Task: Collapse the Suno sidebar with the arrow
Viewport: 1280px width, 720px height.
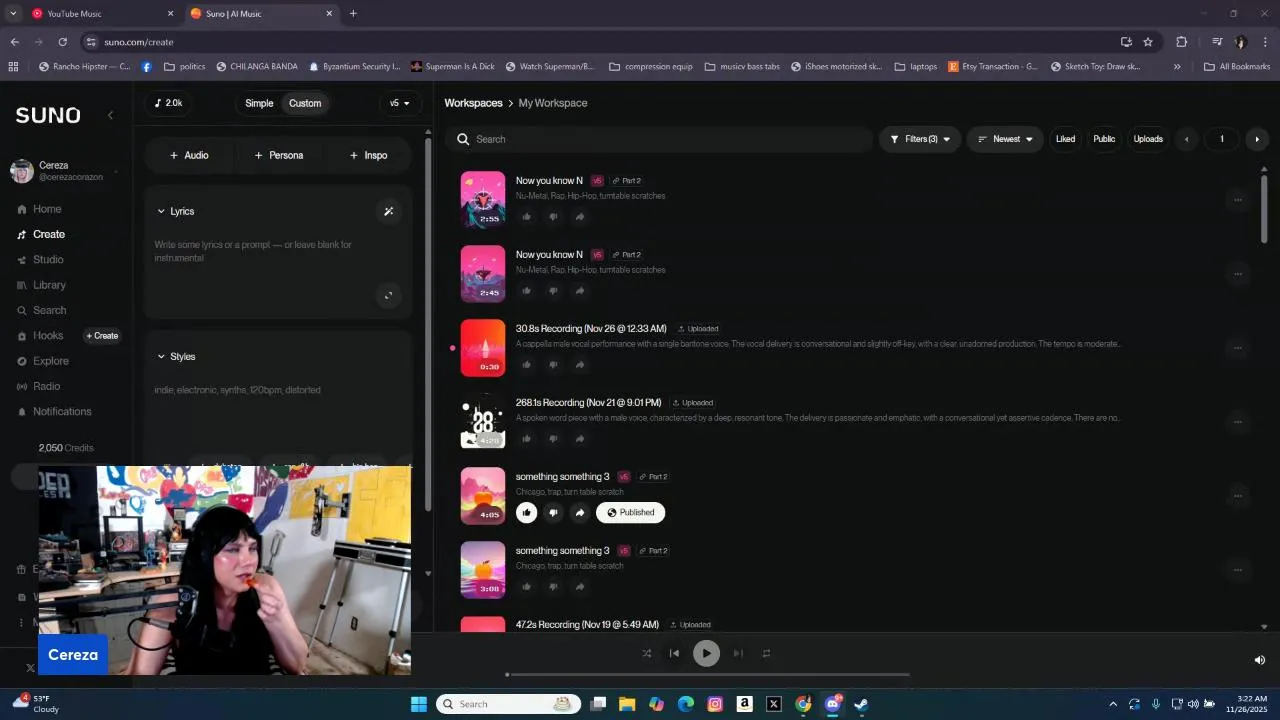Action: point(110,115)
